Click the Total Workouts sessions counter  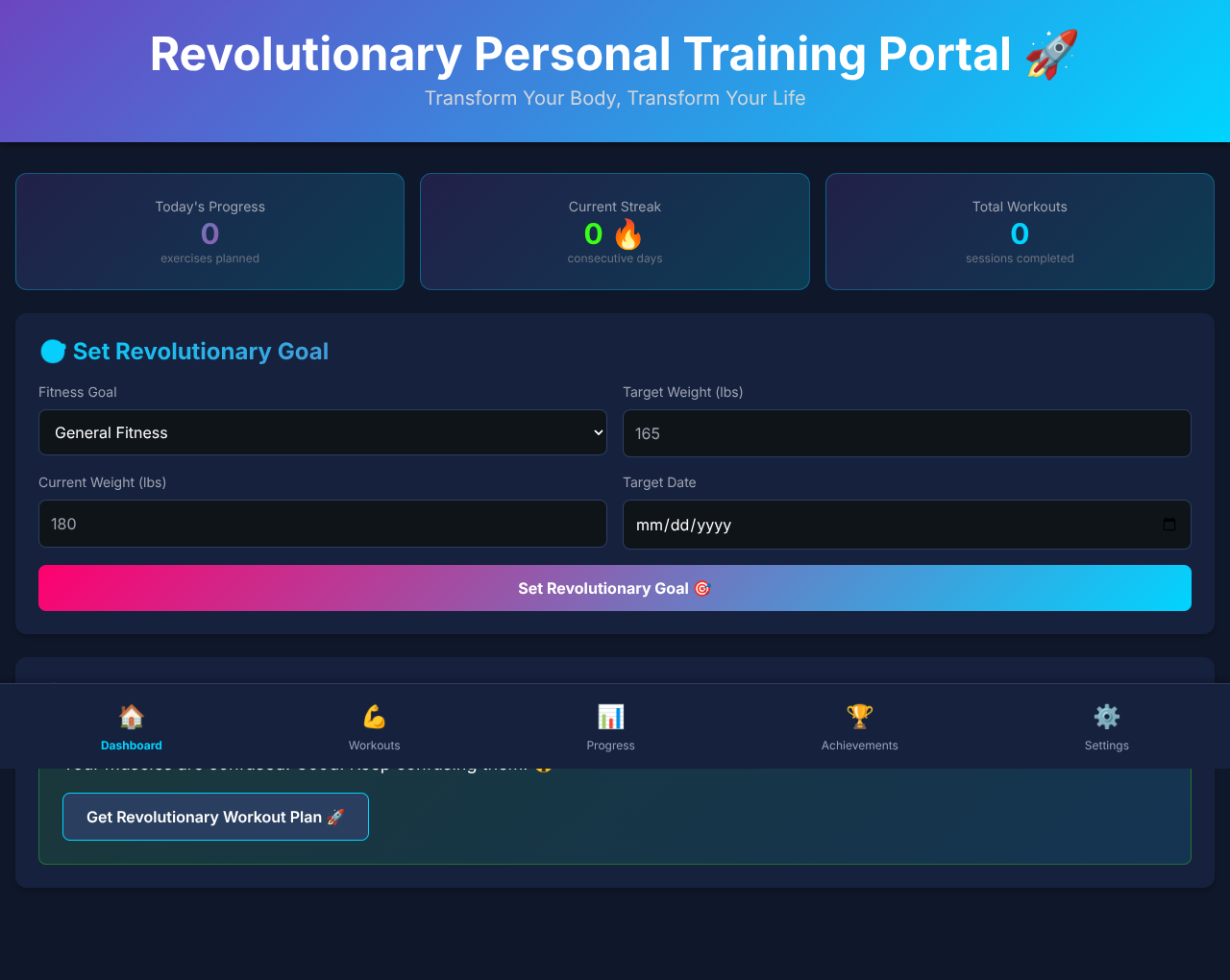(x=1020, y=233)
